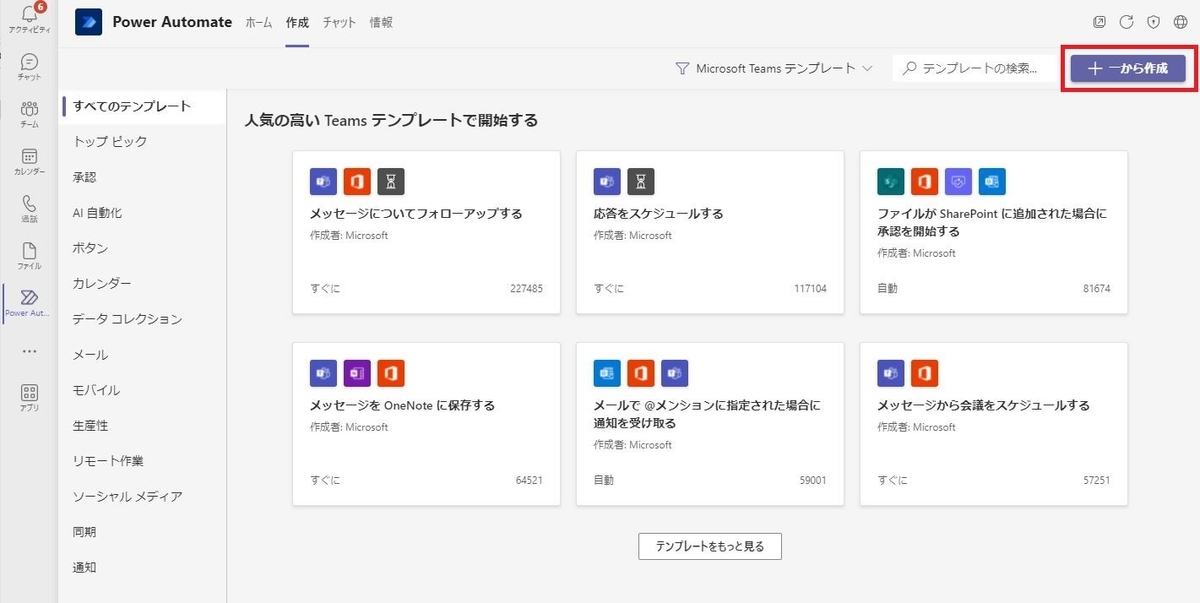The image size is (1200, 603).
Task: Click the テンプレートの検索 search field
Action: pyautogui.click(x=973, y=69)
